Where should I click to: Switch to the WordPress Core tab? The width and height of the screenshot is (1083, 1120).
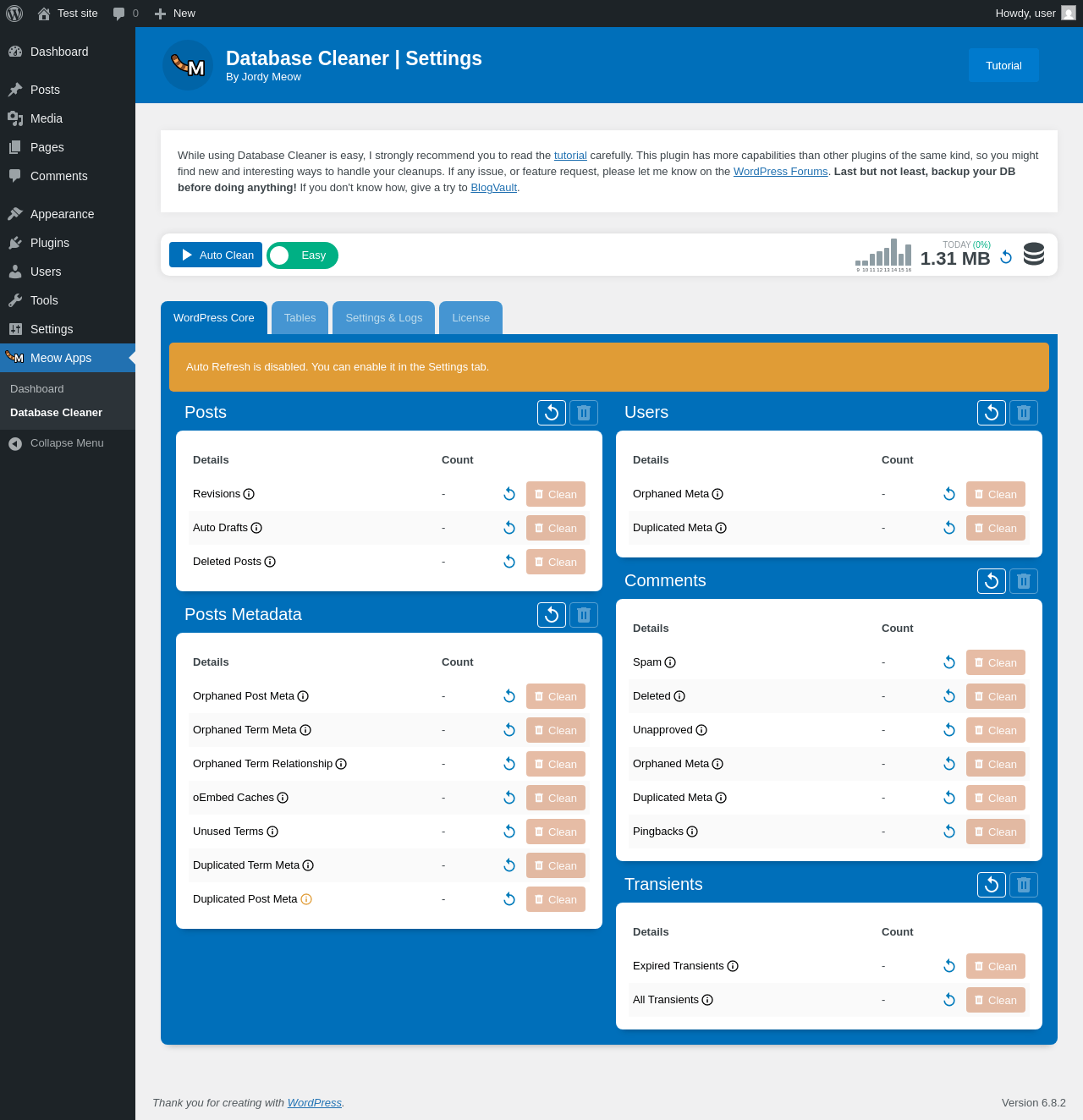214,318
